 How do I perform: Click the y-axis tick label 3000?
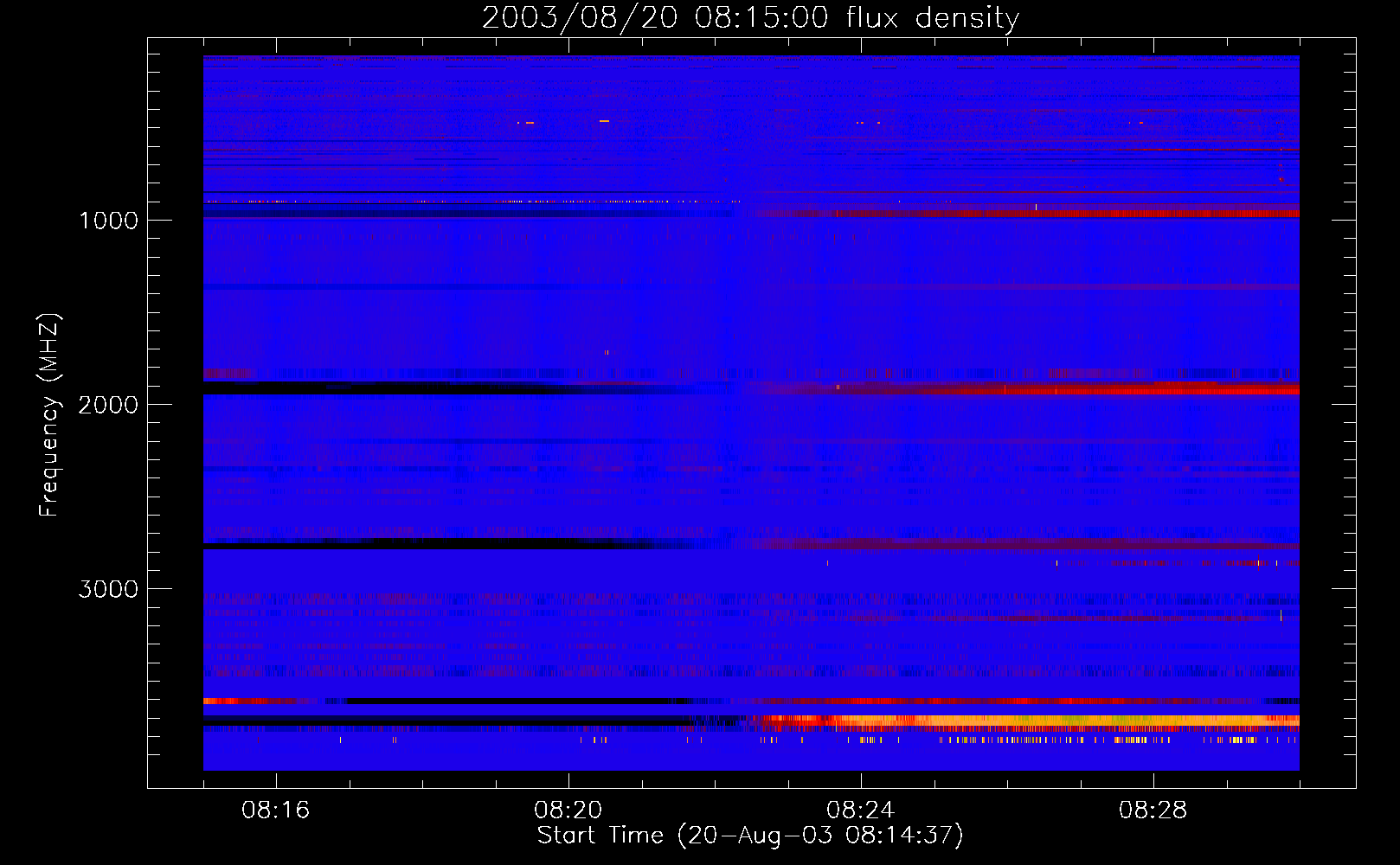tap(108, 589)
